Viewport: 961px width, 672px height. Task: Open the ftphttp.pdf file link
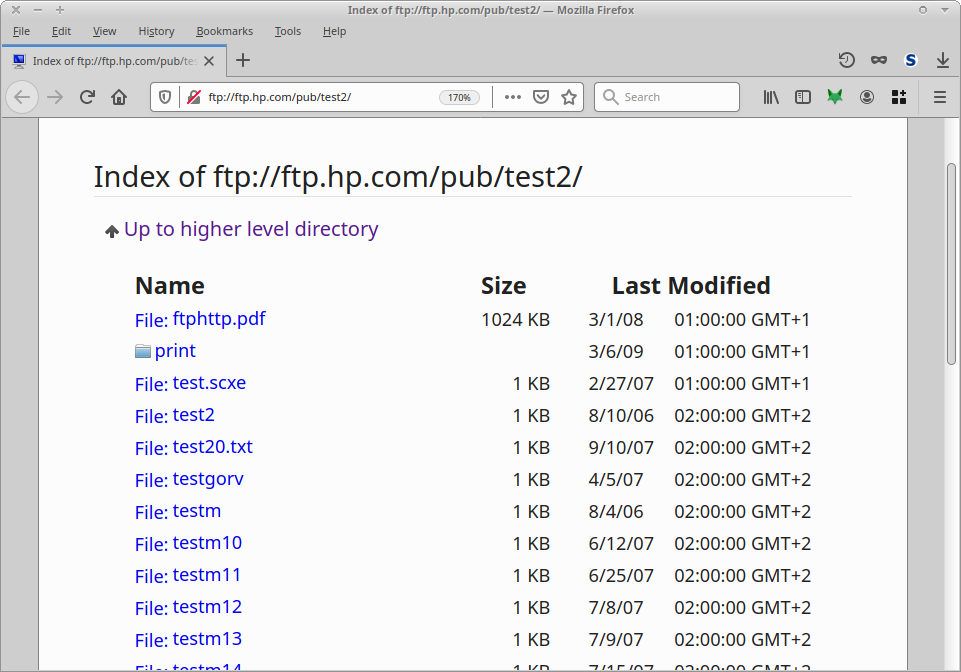[219, 319]
